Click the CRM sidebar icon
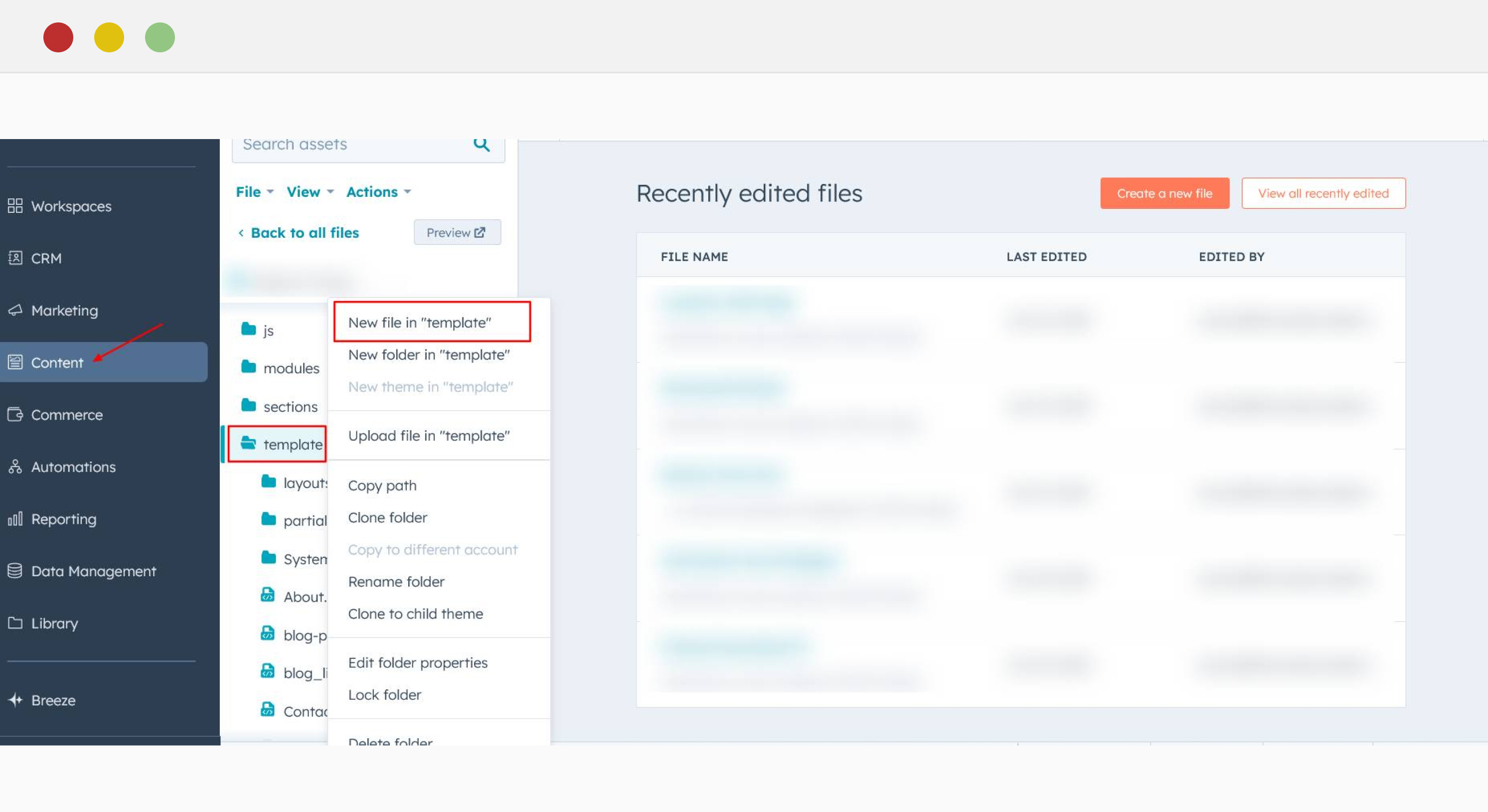 15,258
